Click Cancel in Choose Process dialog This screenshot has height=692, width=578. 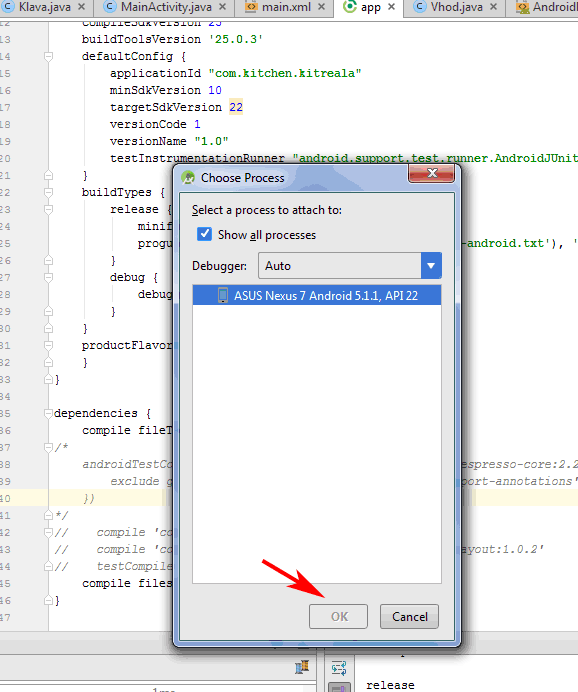(409, 616)
